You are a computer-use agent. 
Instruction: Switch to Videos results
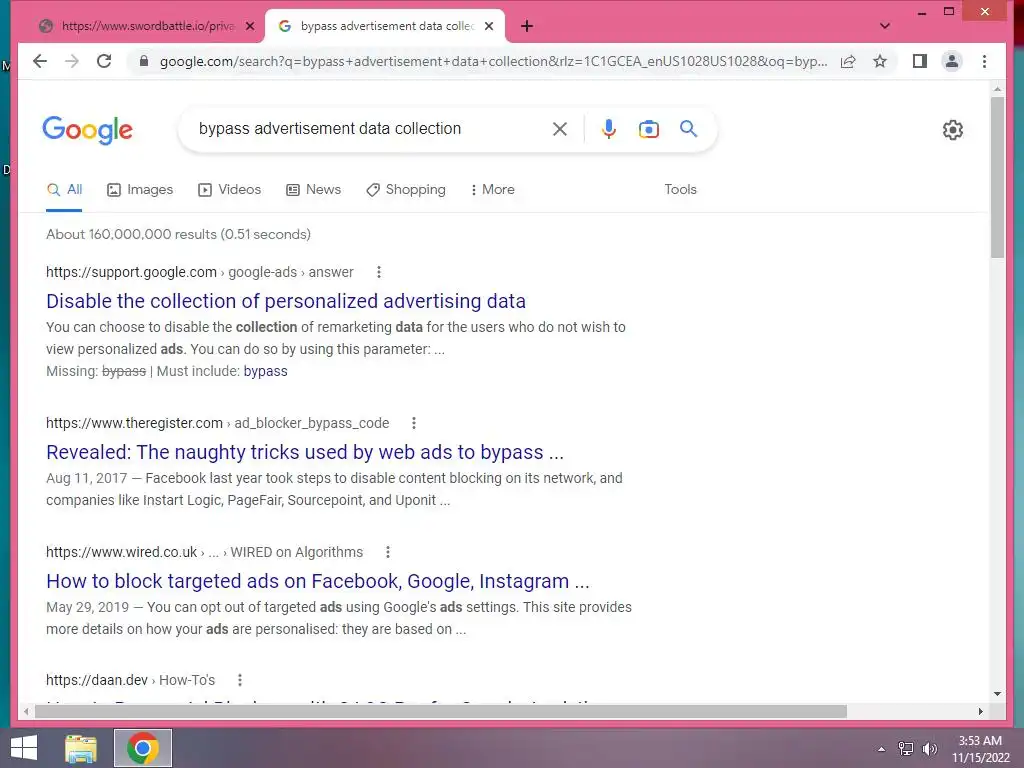pyautogui.click(x=229, y=189)
